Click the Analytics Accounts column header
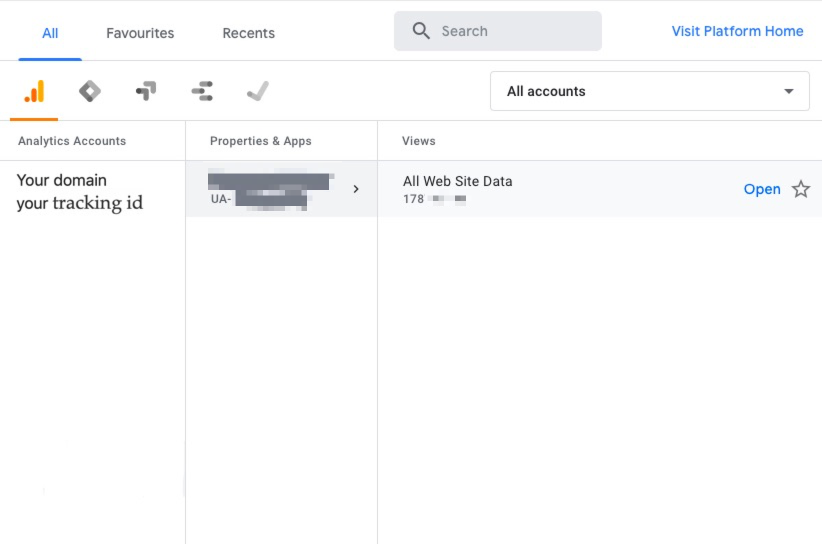The height and width of the screenshot is (544, 822). (x=72, y=141)
